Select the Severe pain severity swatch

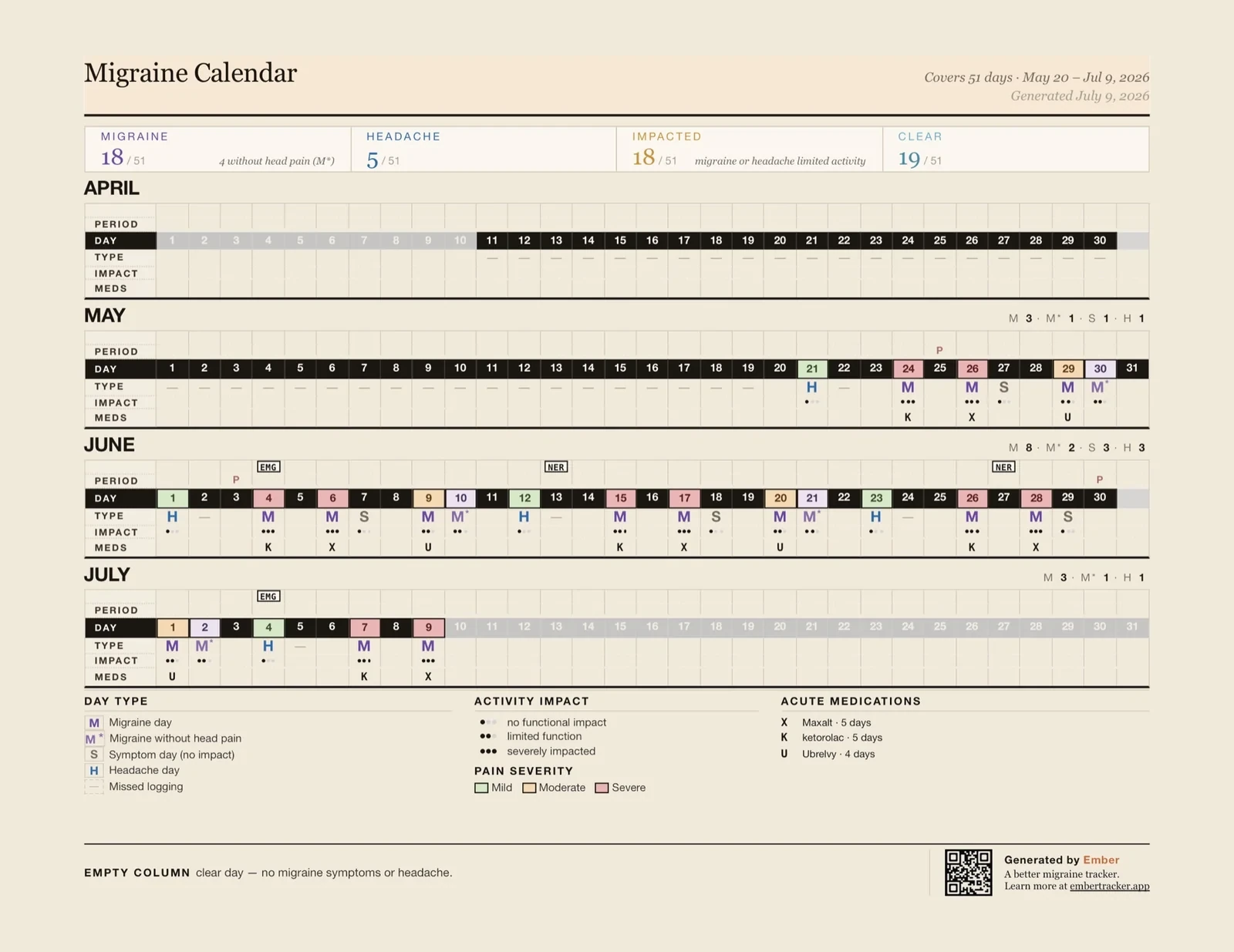click(x=602, y=788)
